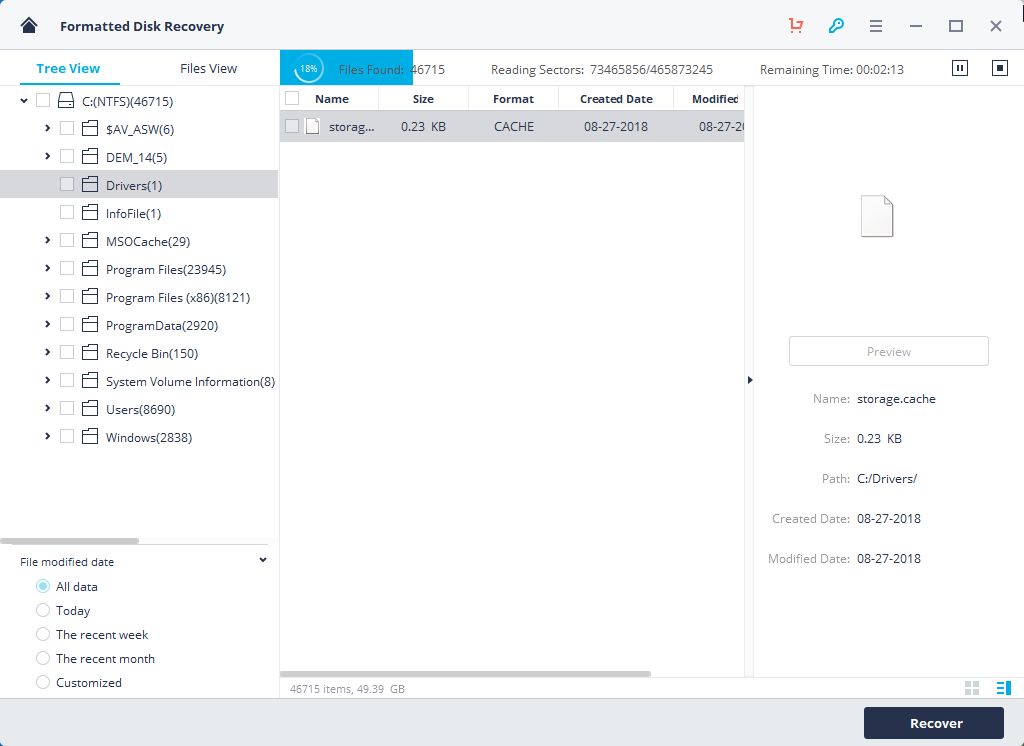Click the Recover button

point(933,723)
